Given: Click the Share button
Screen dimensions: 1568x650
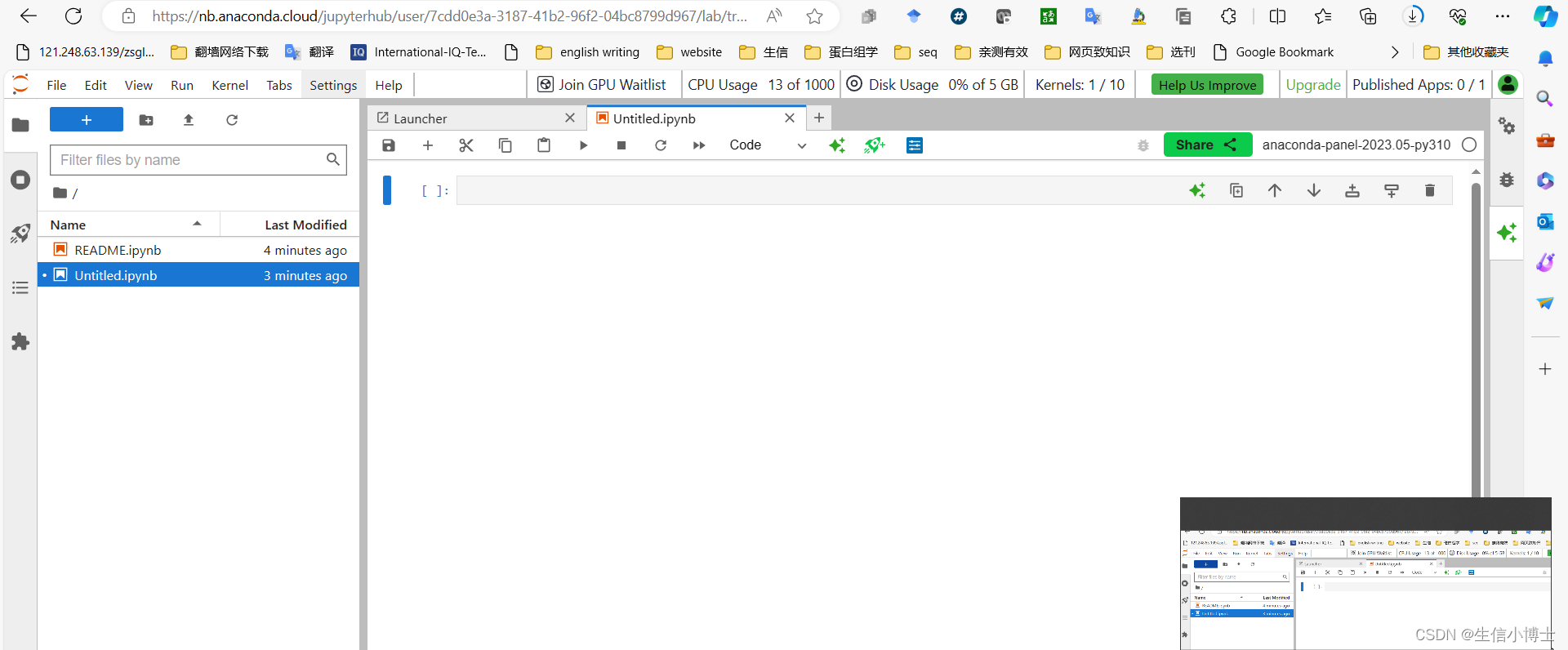Looking at the screenshot, I should coord(1207,145).
